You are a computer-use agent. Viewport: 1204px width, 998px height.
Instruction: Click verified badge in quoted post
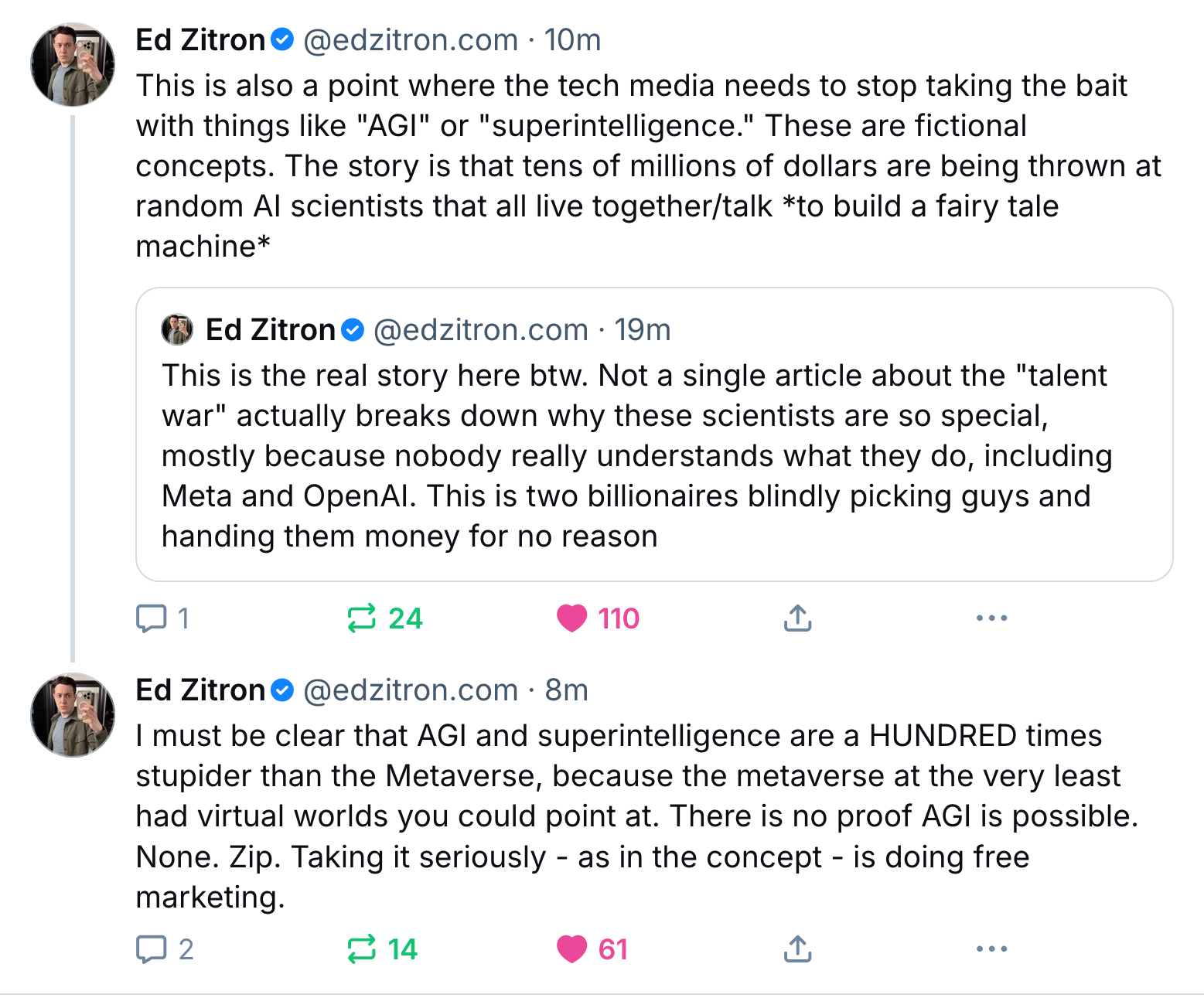click(353, 330)
